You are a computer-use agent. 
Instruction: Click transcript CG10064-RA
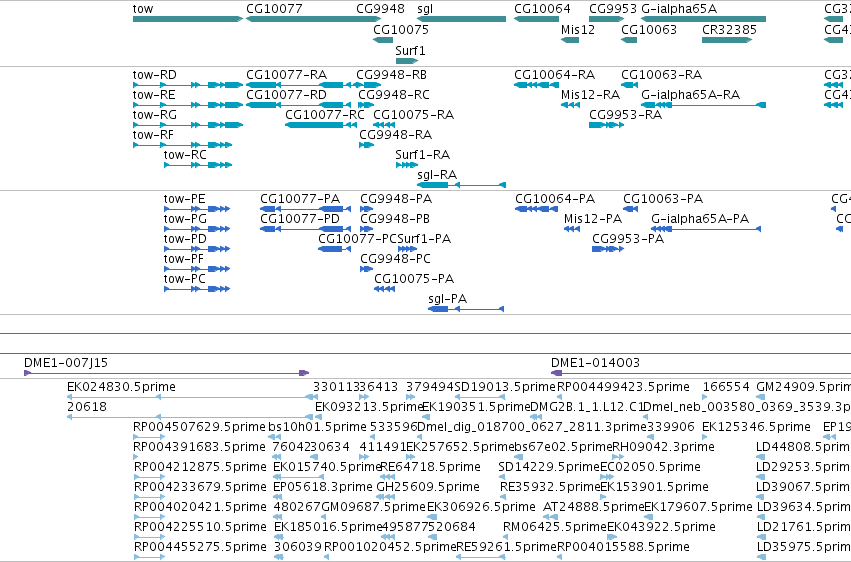click(555, 75)
